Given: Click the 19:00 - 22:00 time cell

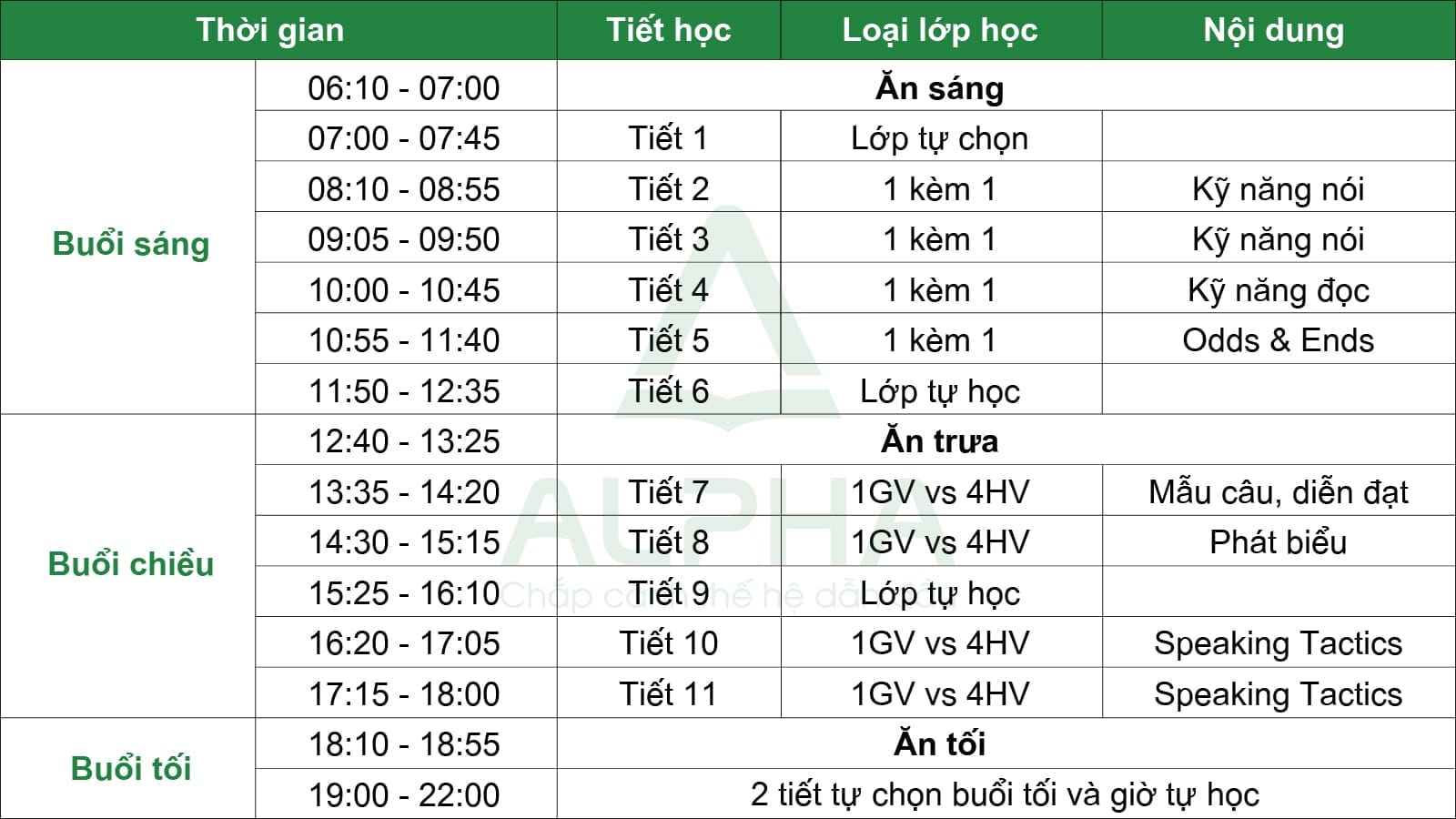Looking at the screenshot, I should pos(406,794).
